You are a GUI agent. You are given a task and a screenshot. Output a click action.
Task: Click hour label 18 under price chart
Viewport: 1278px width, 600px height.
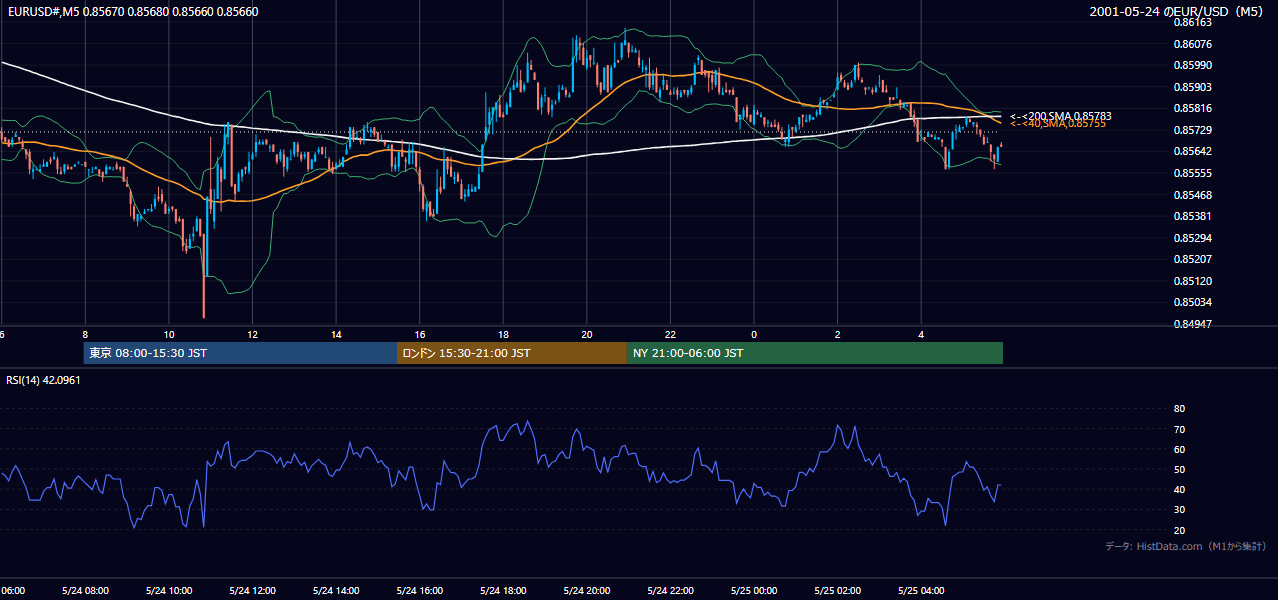click(503, 334)
